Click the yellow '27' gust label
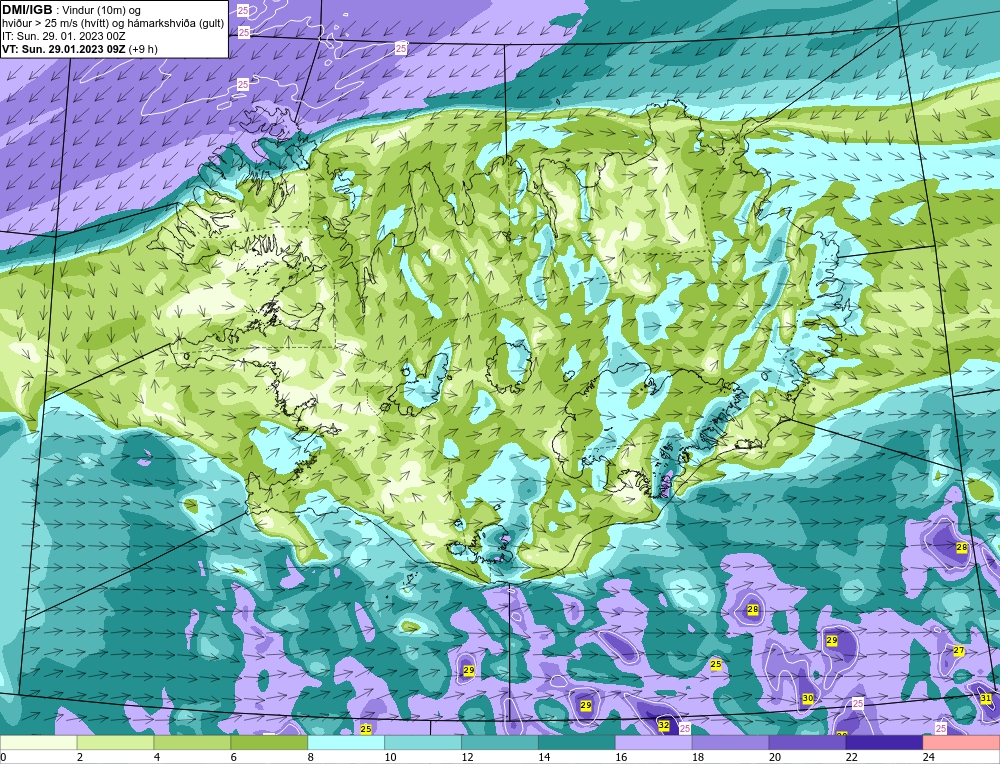 tap(959, 650)
